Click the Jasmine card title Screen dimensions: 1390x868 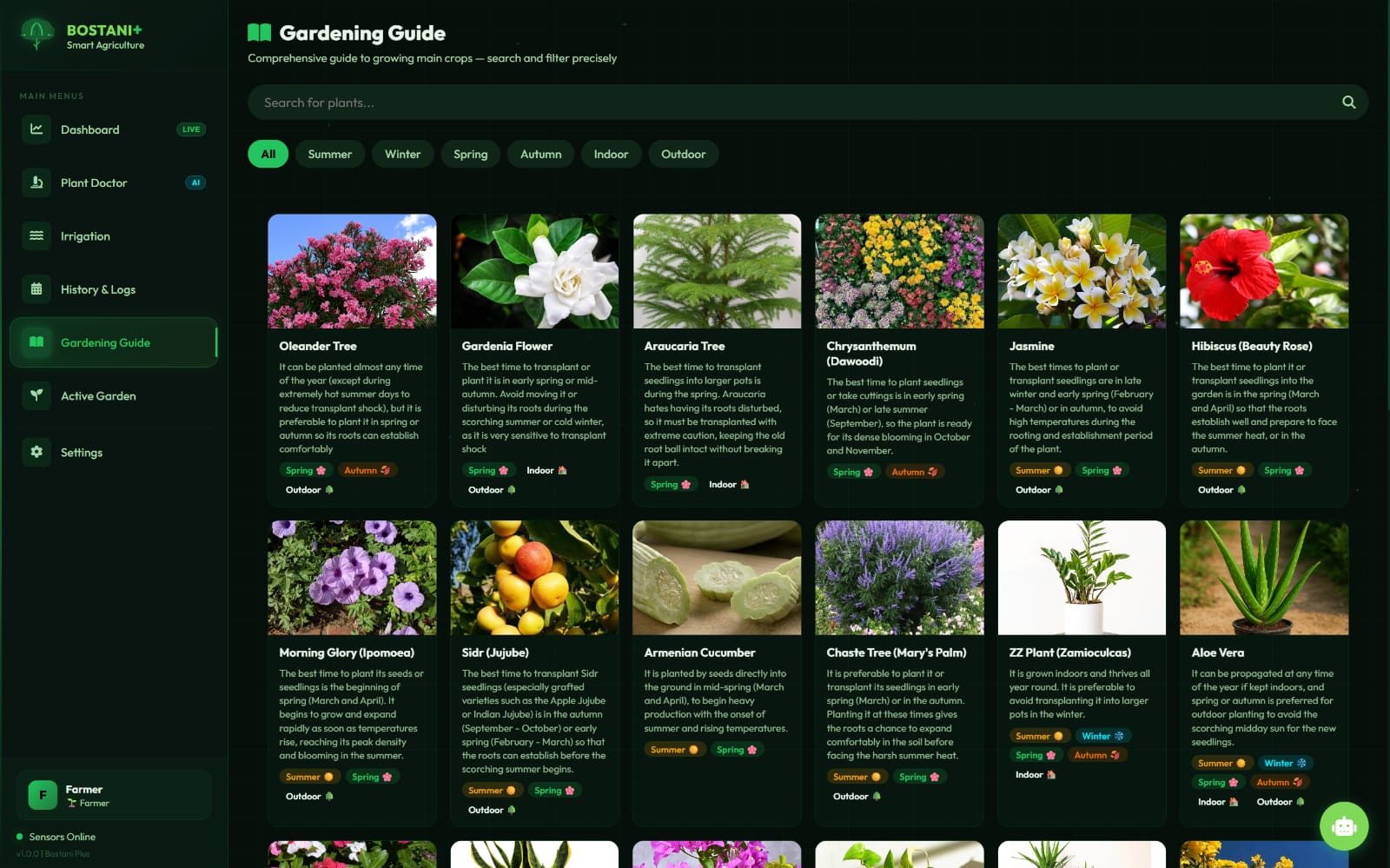[1031, 346]
